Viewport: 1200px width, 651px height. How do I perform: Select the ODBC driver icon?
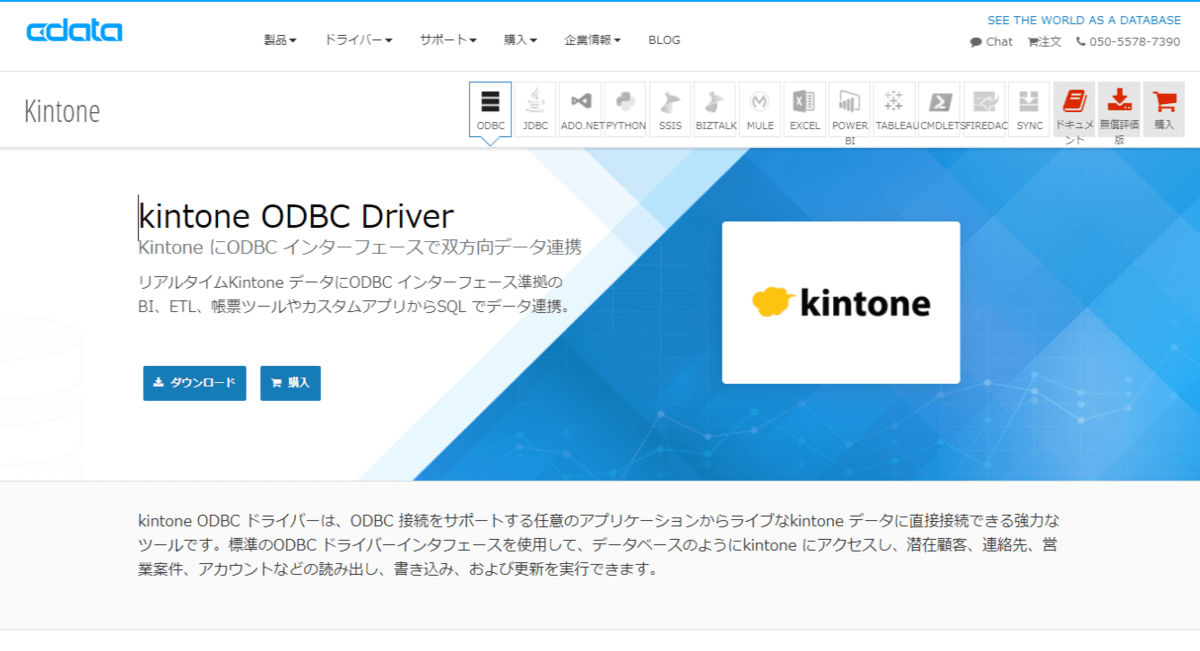[490, 109]
